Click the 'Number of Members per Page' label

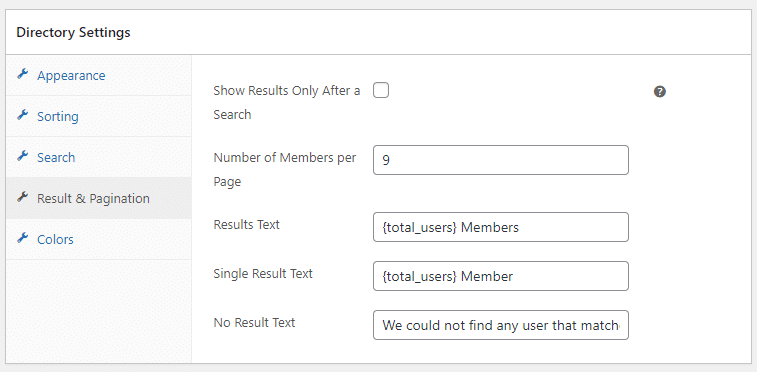click(x=285, y=169)
